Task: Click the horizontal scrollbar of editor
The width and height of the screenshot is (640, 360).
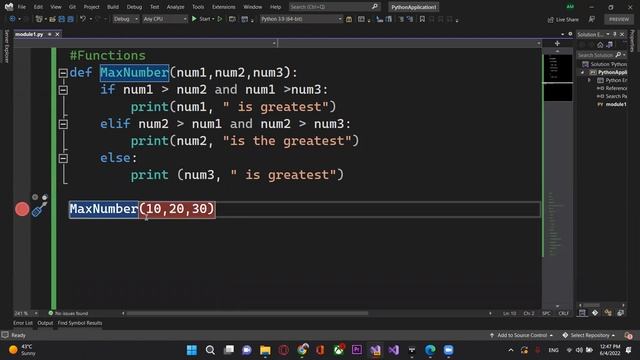Action: tap(247, 313)
